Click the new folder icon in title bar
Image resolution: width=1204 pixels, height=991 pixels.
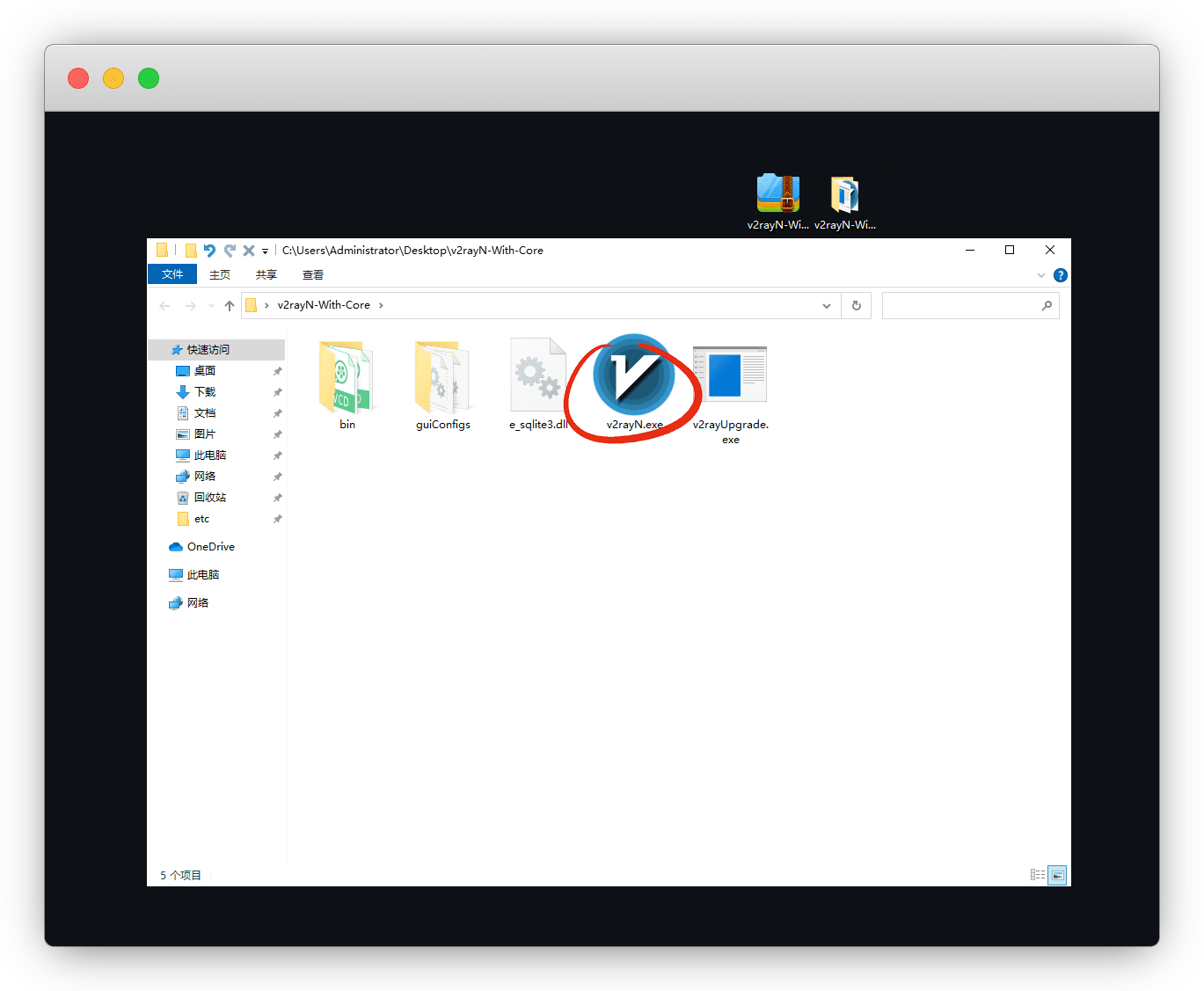coord(191,251)
